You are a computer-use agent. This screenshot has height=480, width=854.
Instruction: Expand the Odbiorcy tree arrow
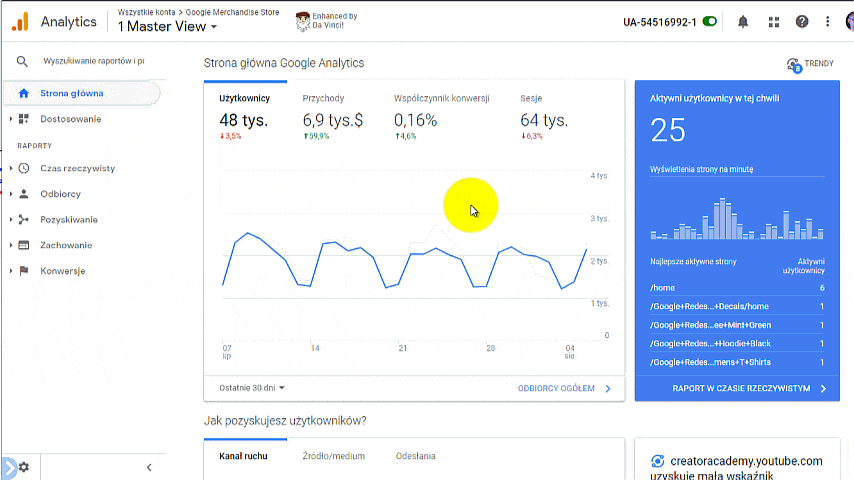(x=10, y=194)
